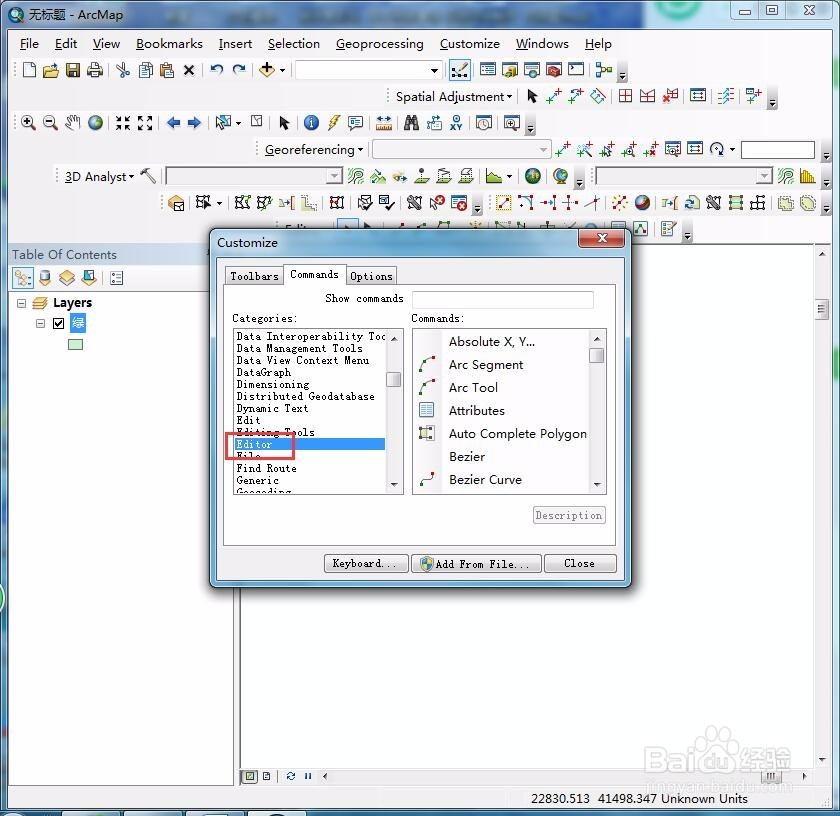Screen dimensions: 840x816
Task: Click the List By Drawing Order icon
Action: (23, 278)
